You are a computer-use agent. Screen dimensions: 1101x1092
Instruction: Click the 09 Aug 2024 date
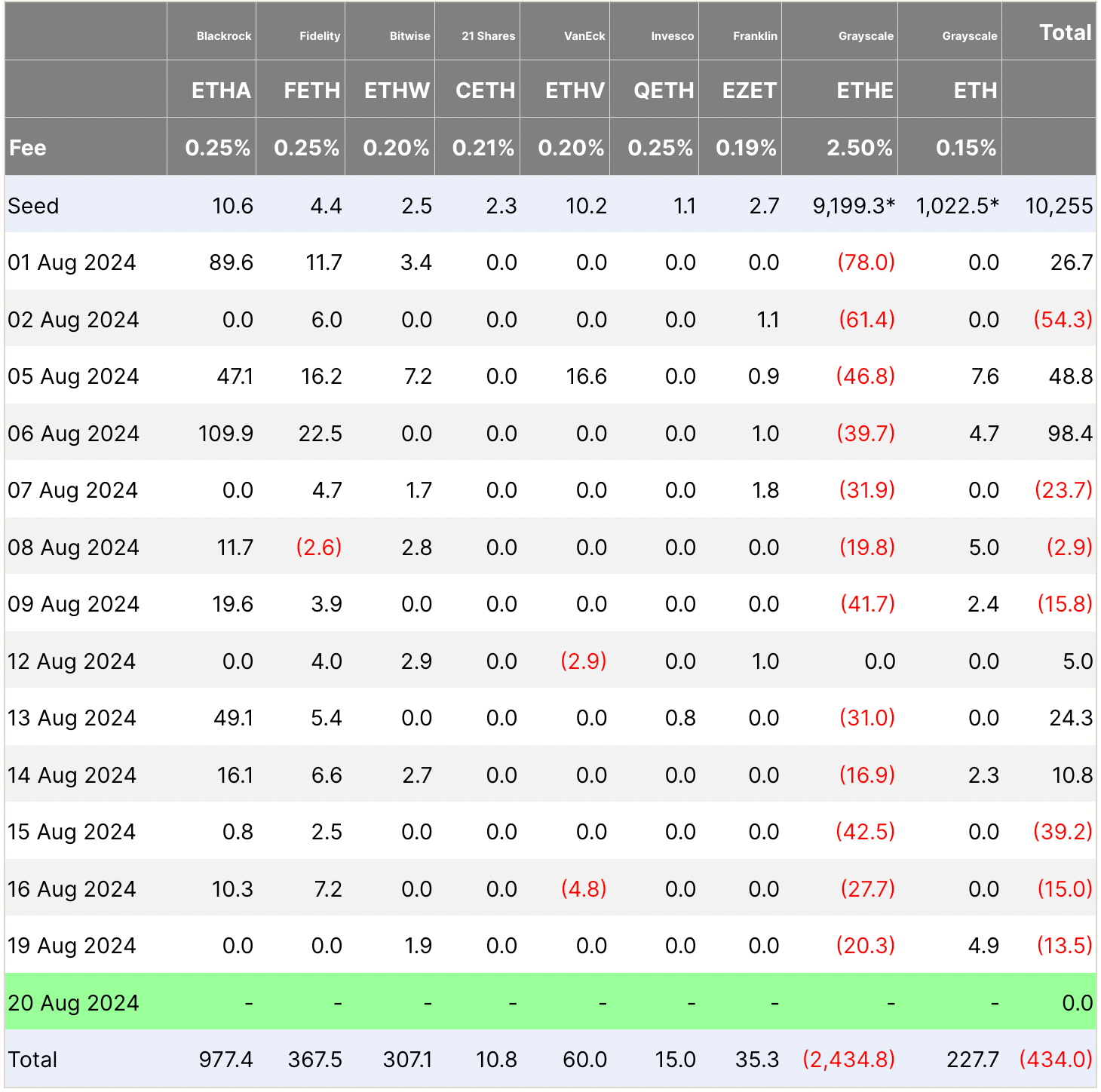73,604
